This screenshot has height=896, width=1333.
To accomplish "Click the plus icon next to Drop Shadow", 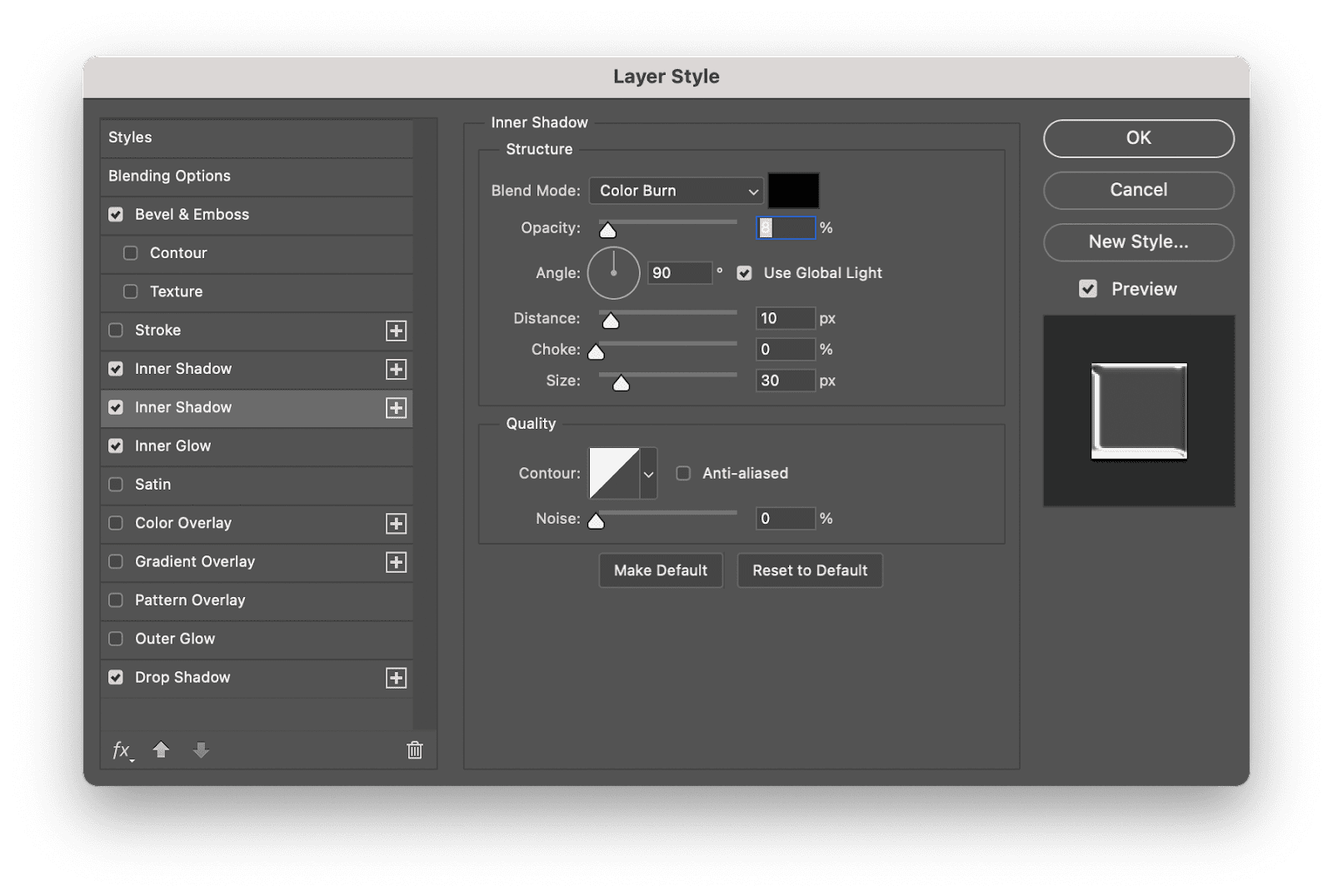I will pyautogui.click(x=397, y=678).
